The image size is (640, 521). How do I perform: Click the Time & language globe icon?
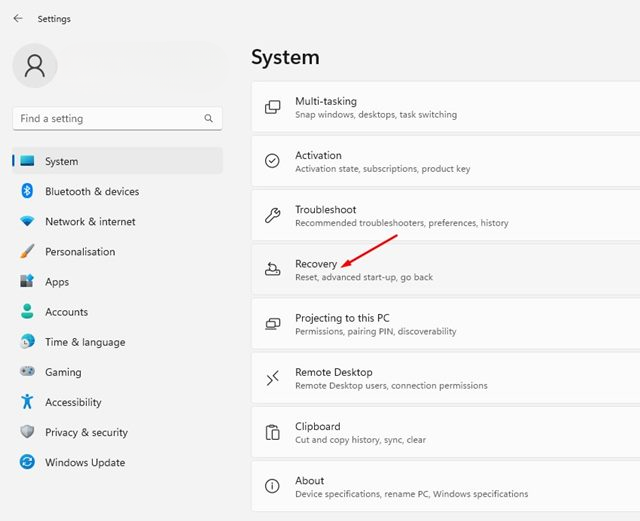coord(27,341)
